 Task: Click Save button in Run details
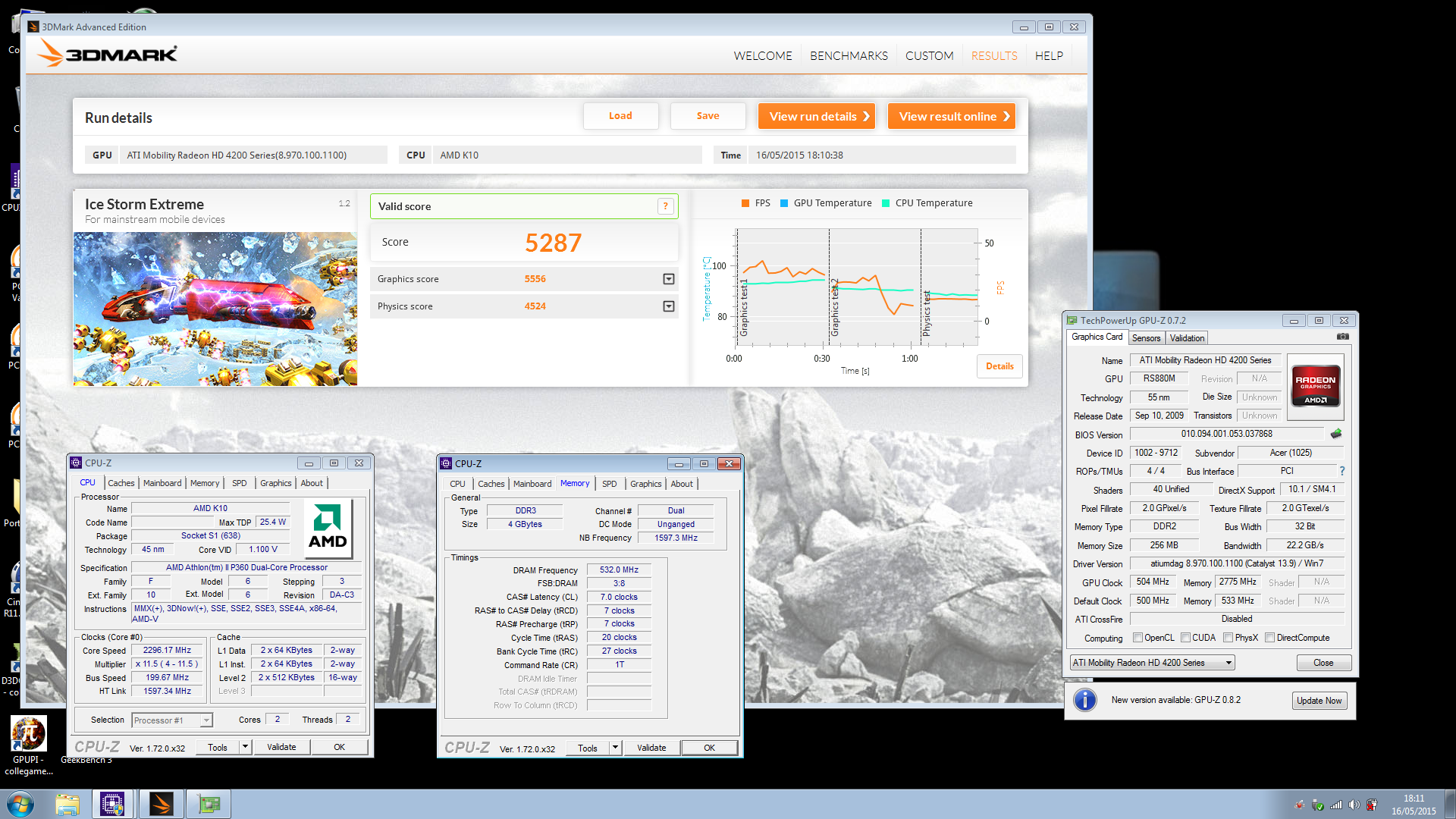(x=708, y=116)
